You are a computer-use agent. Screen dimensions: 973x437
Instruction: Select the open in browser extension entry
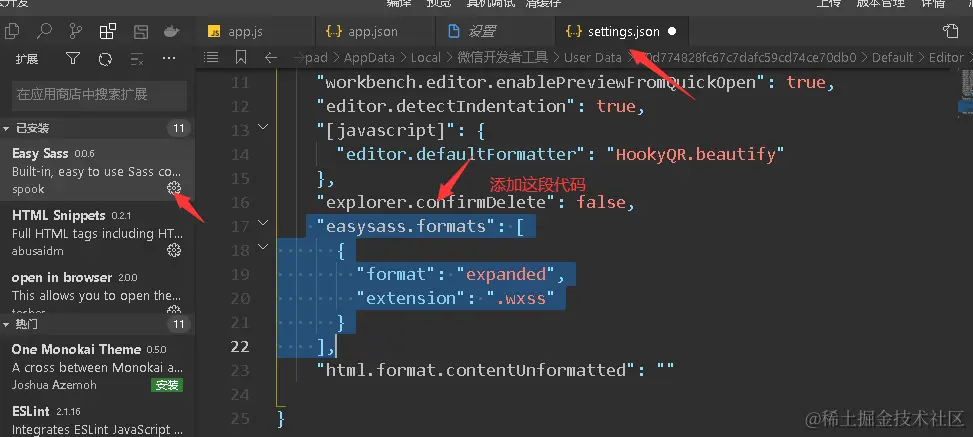click(97, 289)
